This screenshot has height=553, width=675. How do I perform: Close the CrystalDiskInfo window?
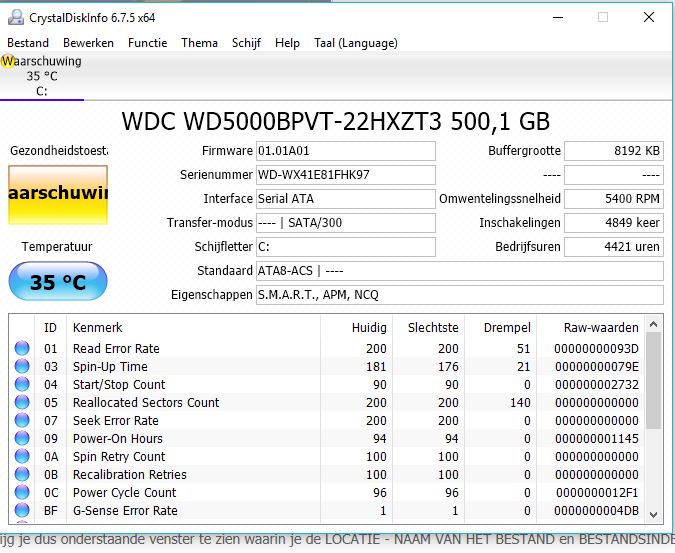click(x=649, y=17)
